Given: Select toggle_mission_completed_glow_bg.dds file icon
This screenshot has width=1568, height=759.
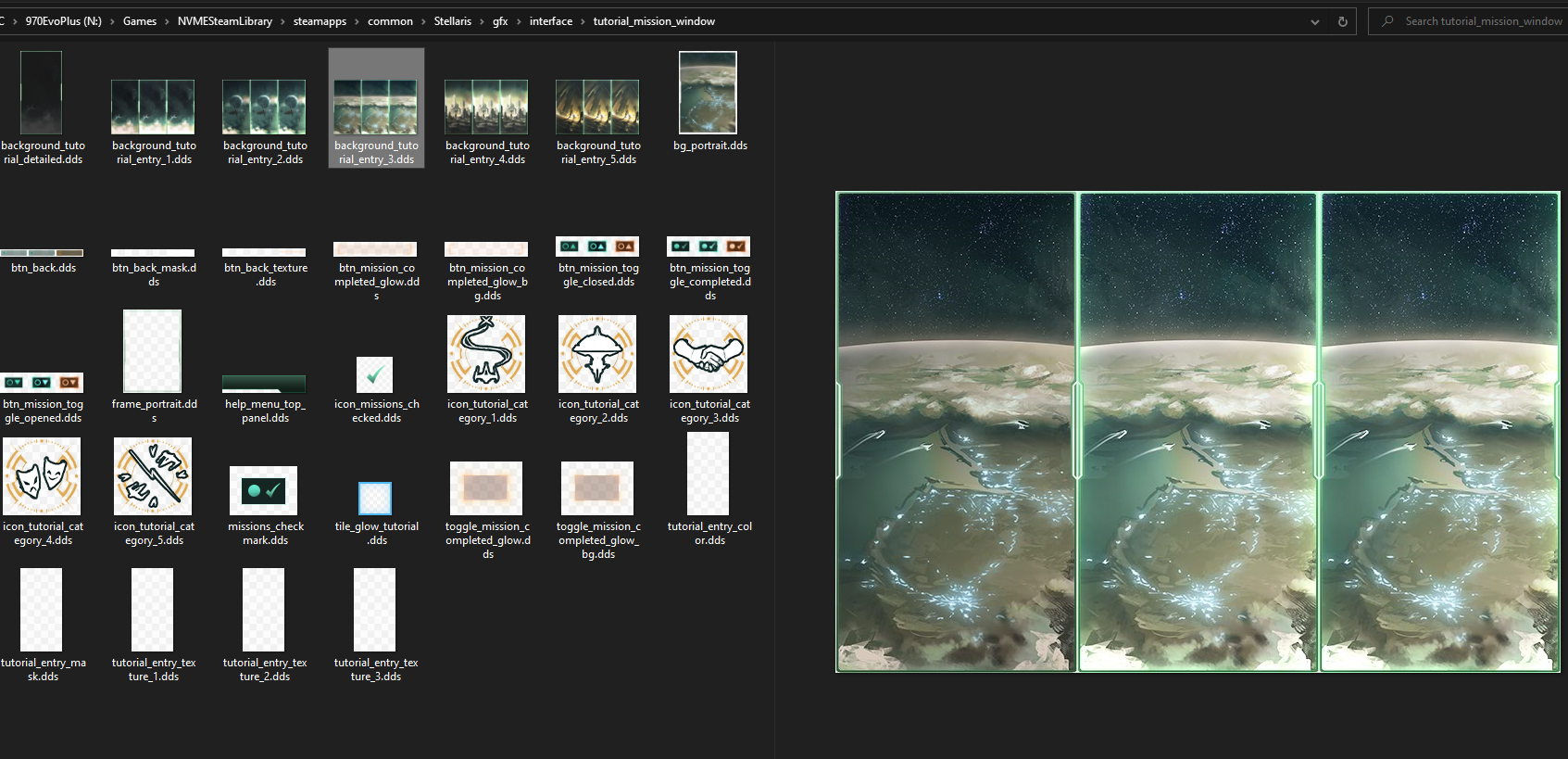Looking at the screenshot, I should click(x=597, y=488).
